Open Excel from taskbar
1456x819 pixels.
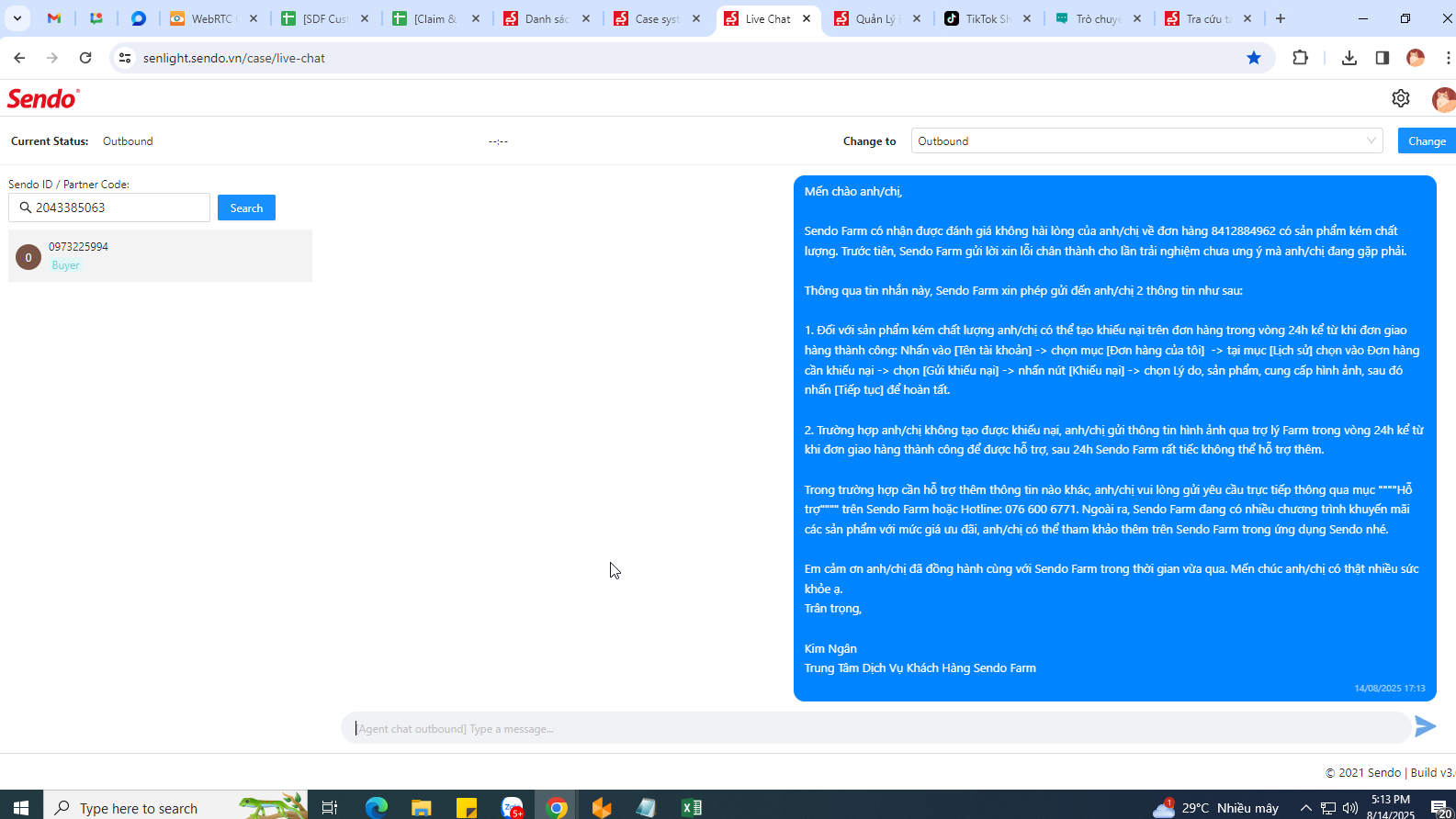tap(692, 808)
